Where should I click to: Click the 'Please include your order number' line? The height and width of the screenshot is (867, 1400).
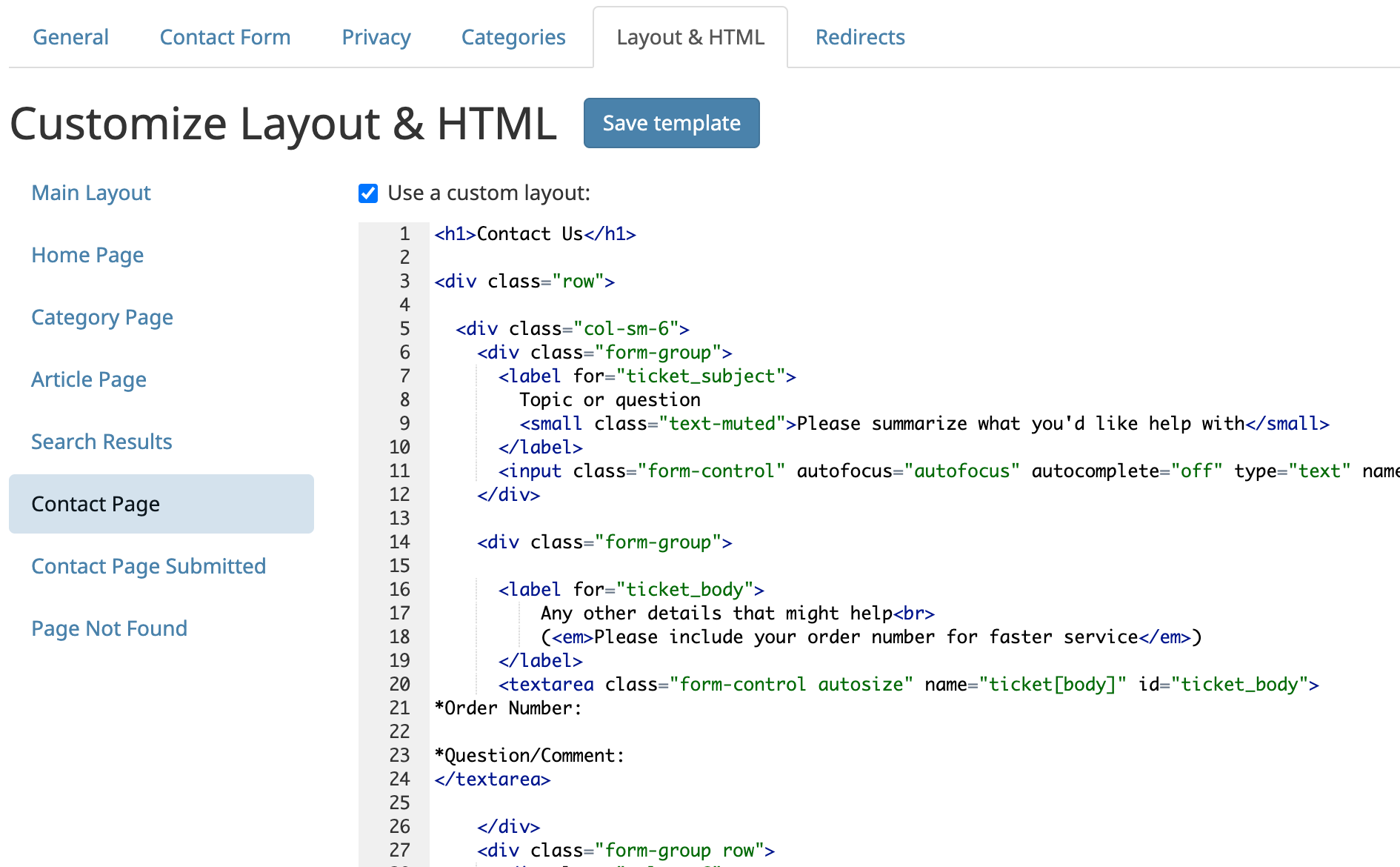[x=871, y=637]
